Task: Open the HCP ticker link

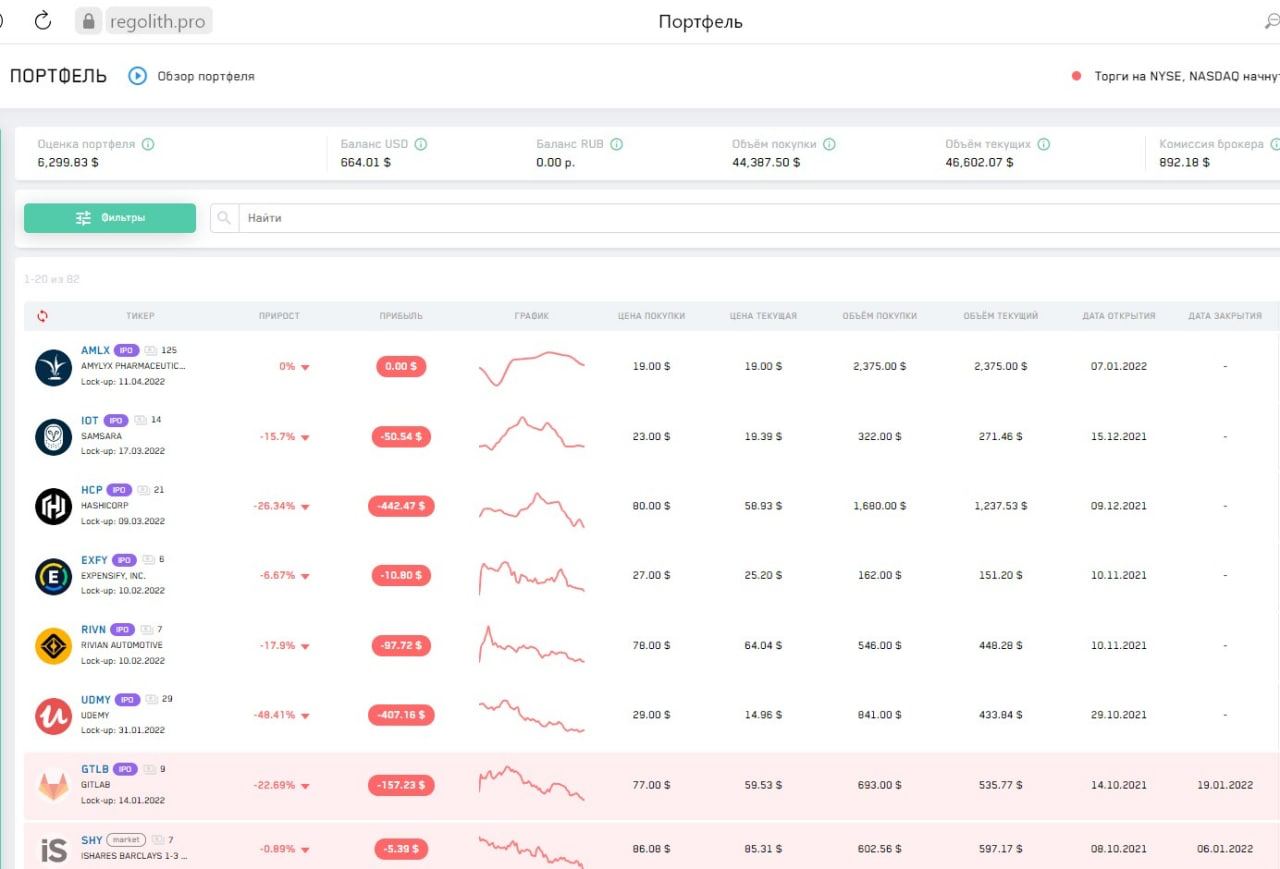Action: 92,490
